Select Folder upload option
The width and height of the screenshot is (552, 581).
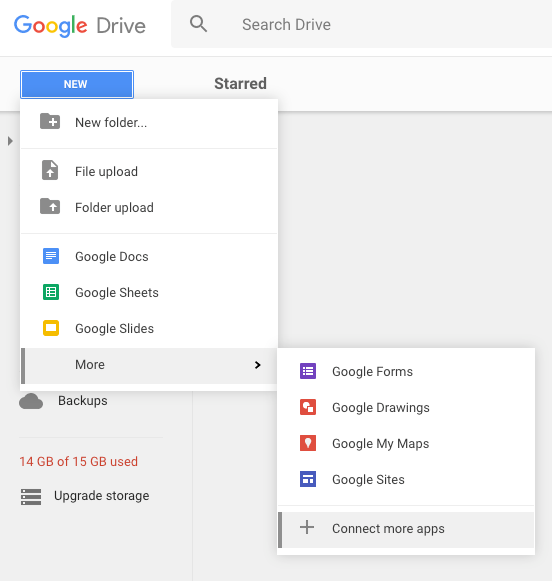click(149, 208)
